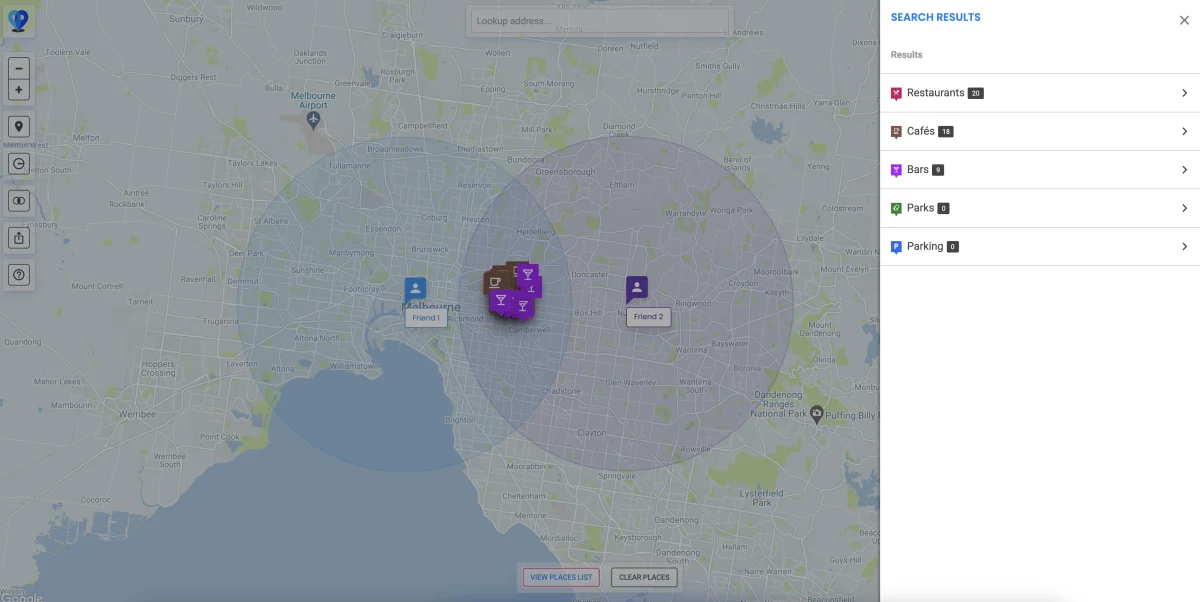1200x602 pixels.
Task: Click the Cafés count badge 18
Action: click(946, 132)
